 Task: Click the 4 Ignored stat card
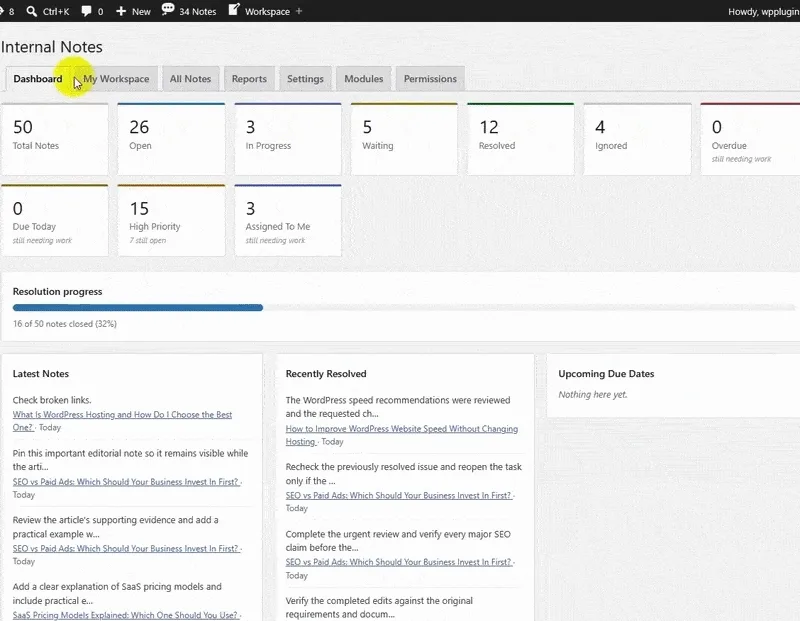pyautogui.click(x=637, y=139)
